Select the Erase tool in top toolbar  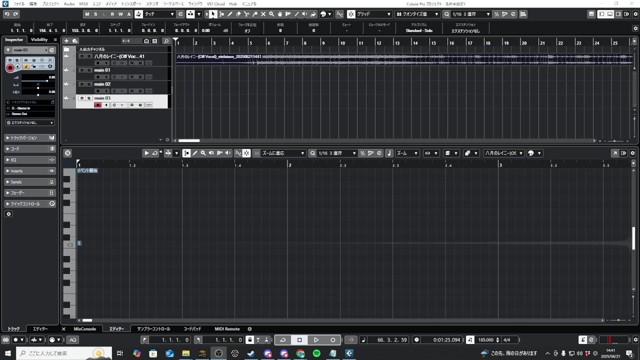238,14
